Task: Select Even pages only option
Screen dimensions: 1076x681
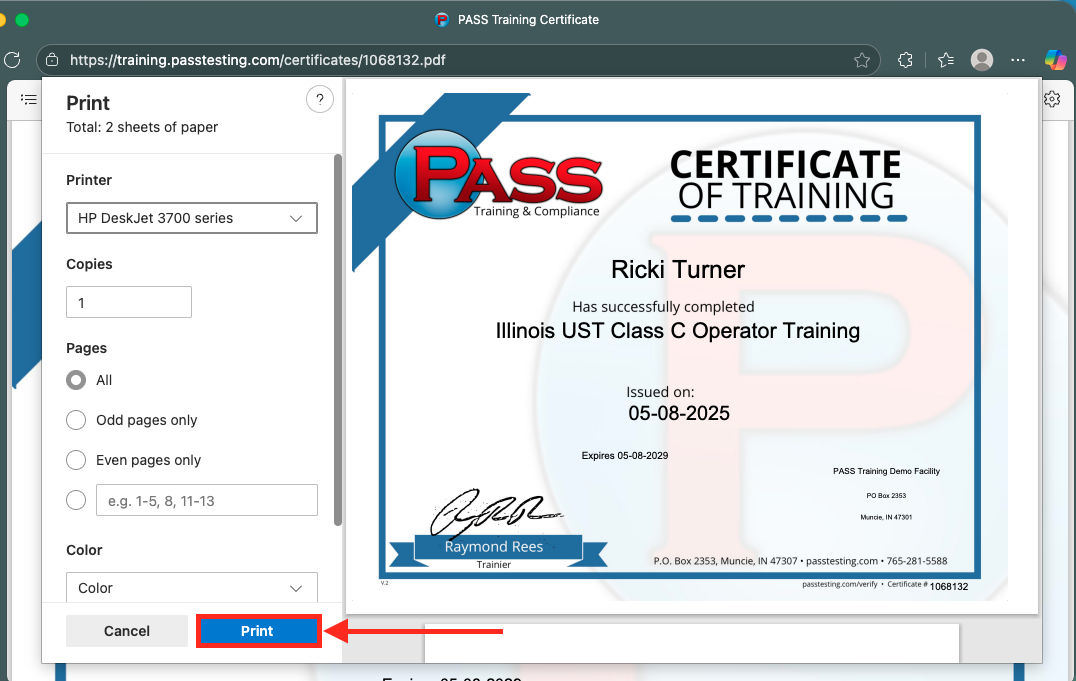Action: [x=76, y=460]
